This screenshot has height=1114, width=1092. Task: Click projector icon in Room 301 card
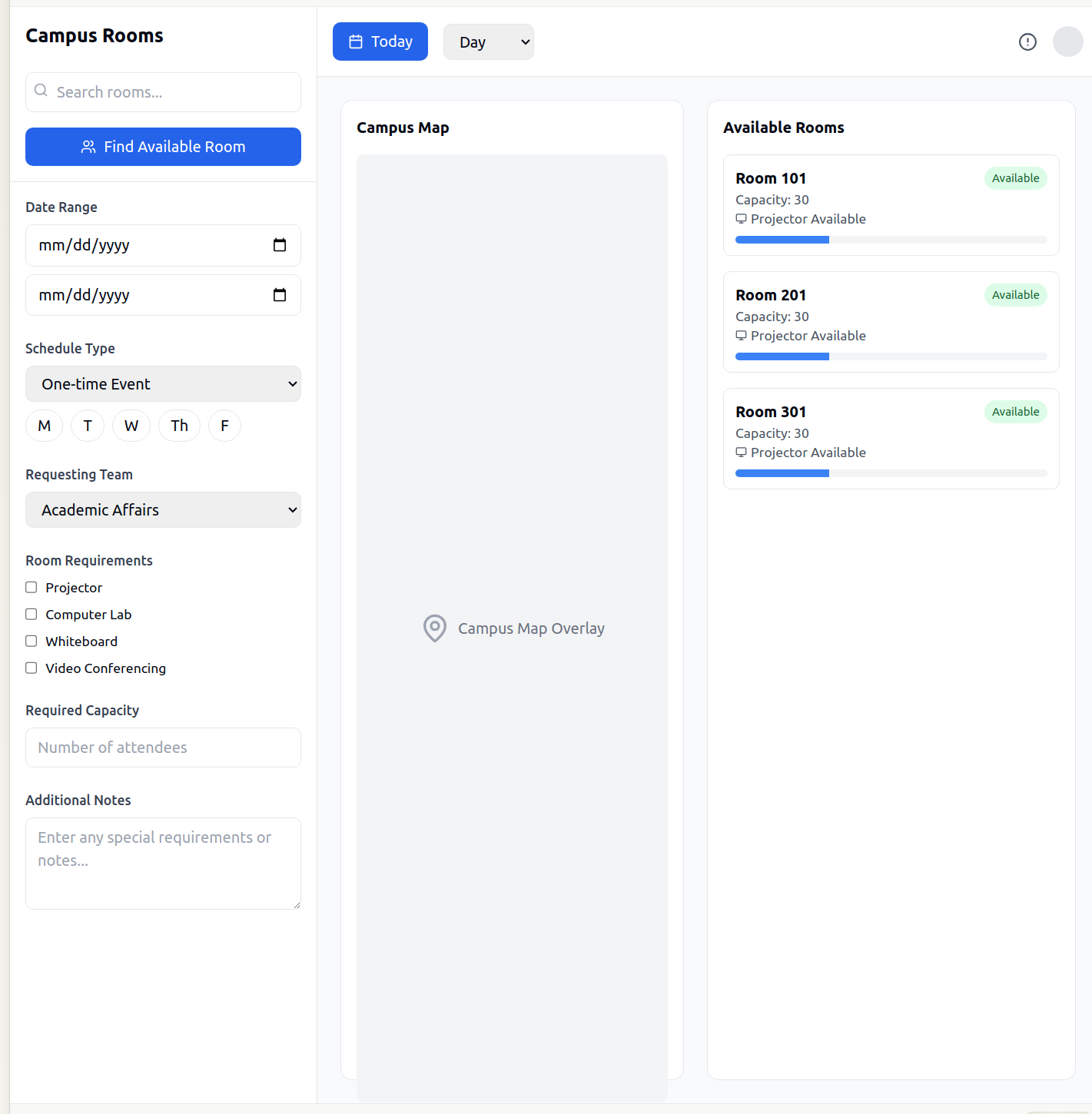pos(741,453)
